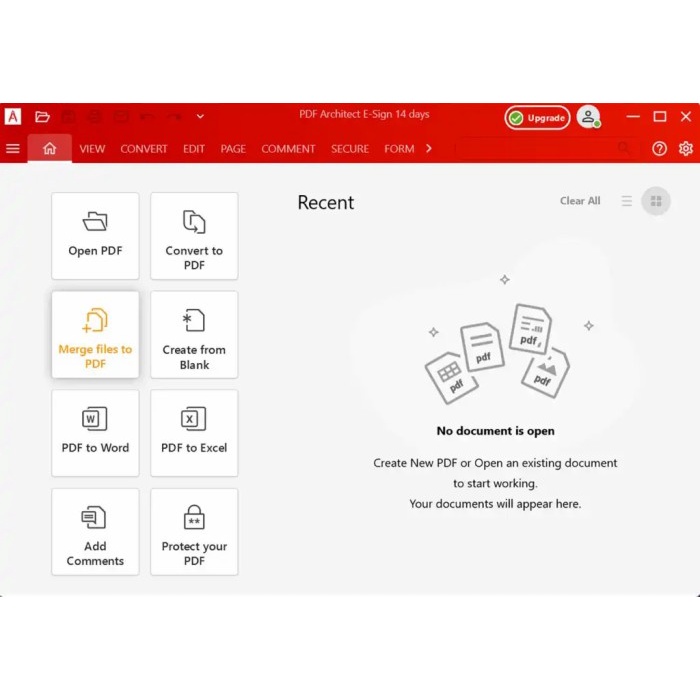The image size is (700, 700).
Task: Switch recent files to grid view
Action: [656, 201]
